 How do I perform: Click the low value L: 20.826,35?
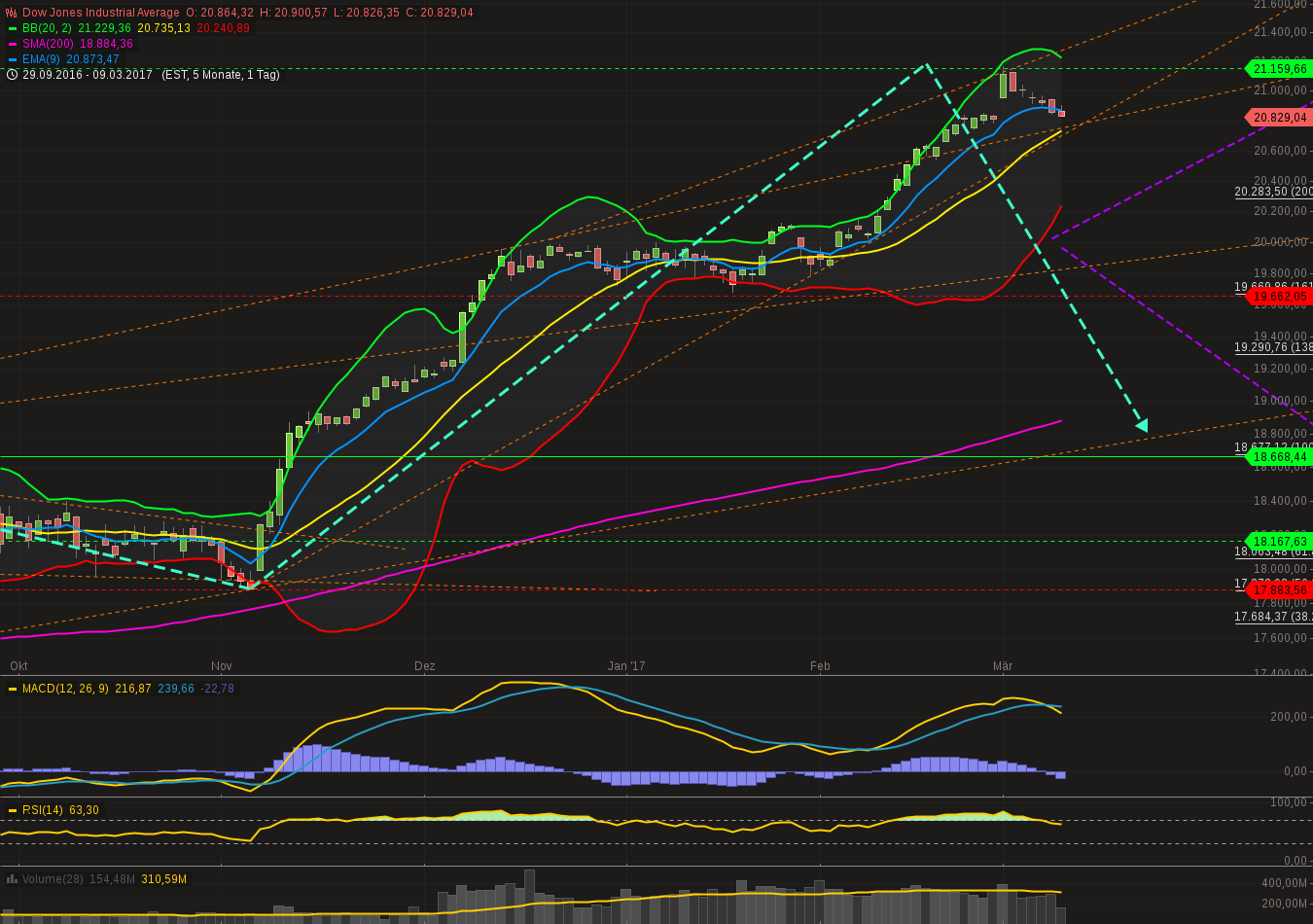(x=366, y=13)
